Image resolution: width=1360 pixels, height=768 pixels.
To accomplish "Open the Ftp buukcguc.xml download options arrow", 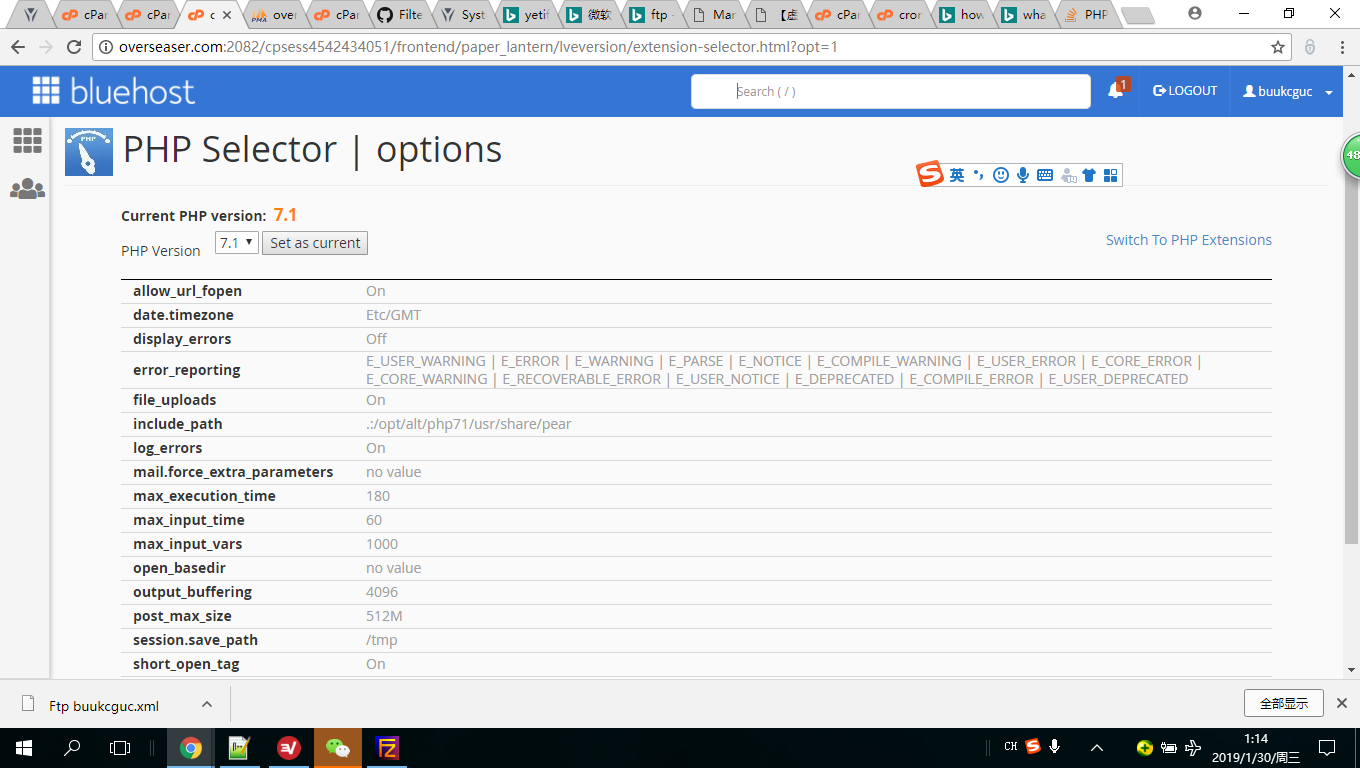I will tap(207, 704).
